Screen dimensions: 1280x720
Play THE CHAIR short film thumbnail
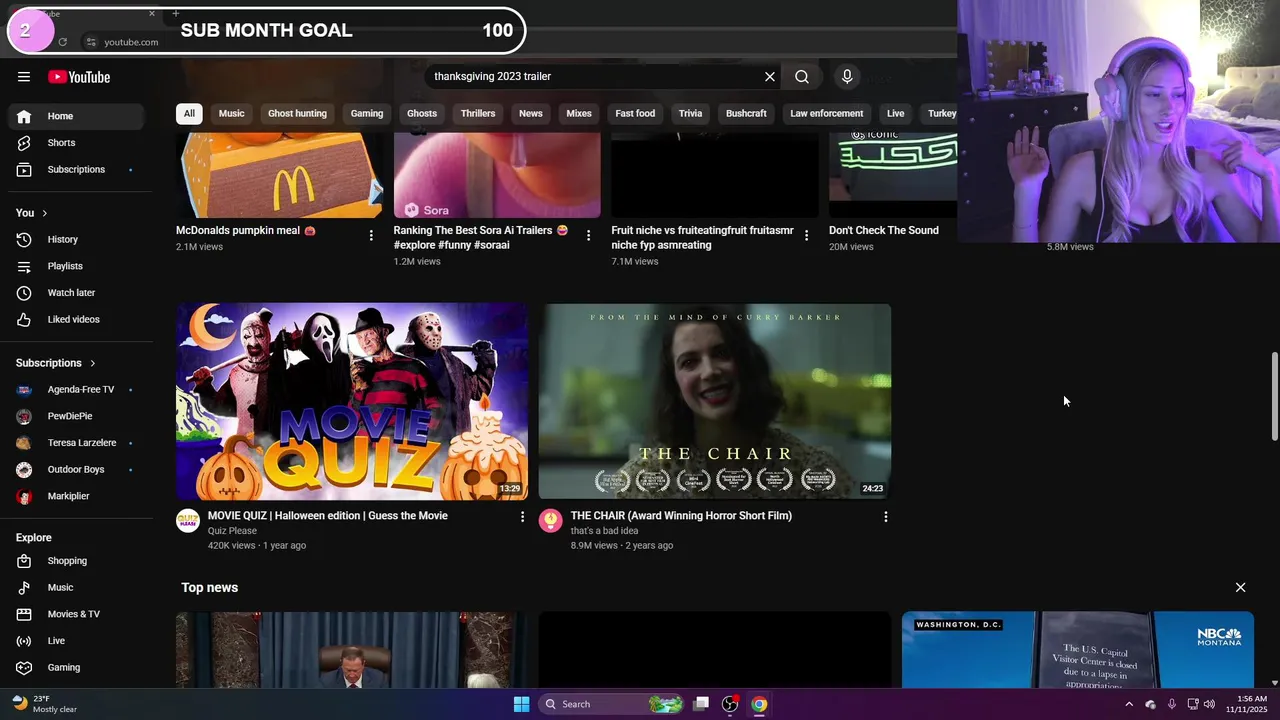(x=715, y=401)
